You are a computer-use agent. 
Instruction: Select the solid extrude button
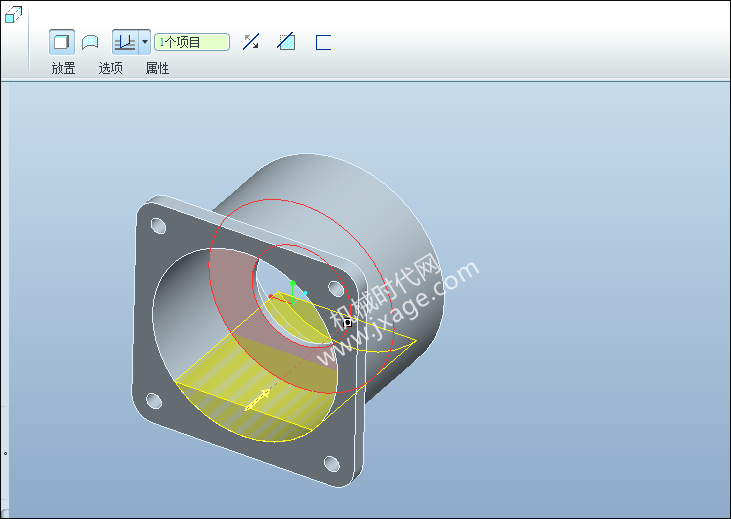coord(62,42)
